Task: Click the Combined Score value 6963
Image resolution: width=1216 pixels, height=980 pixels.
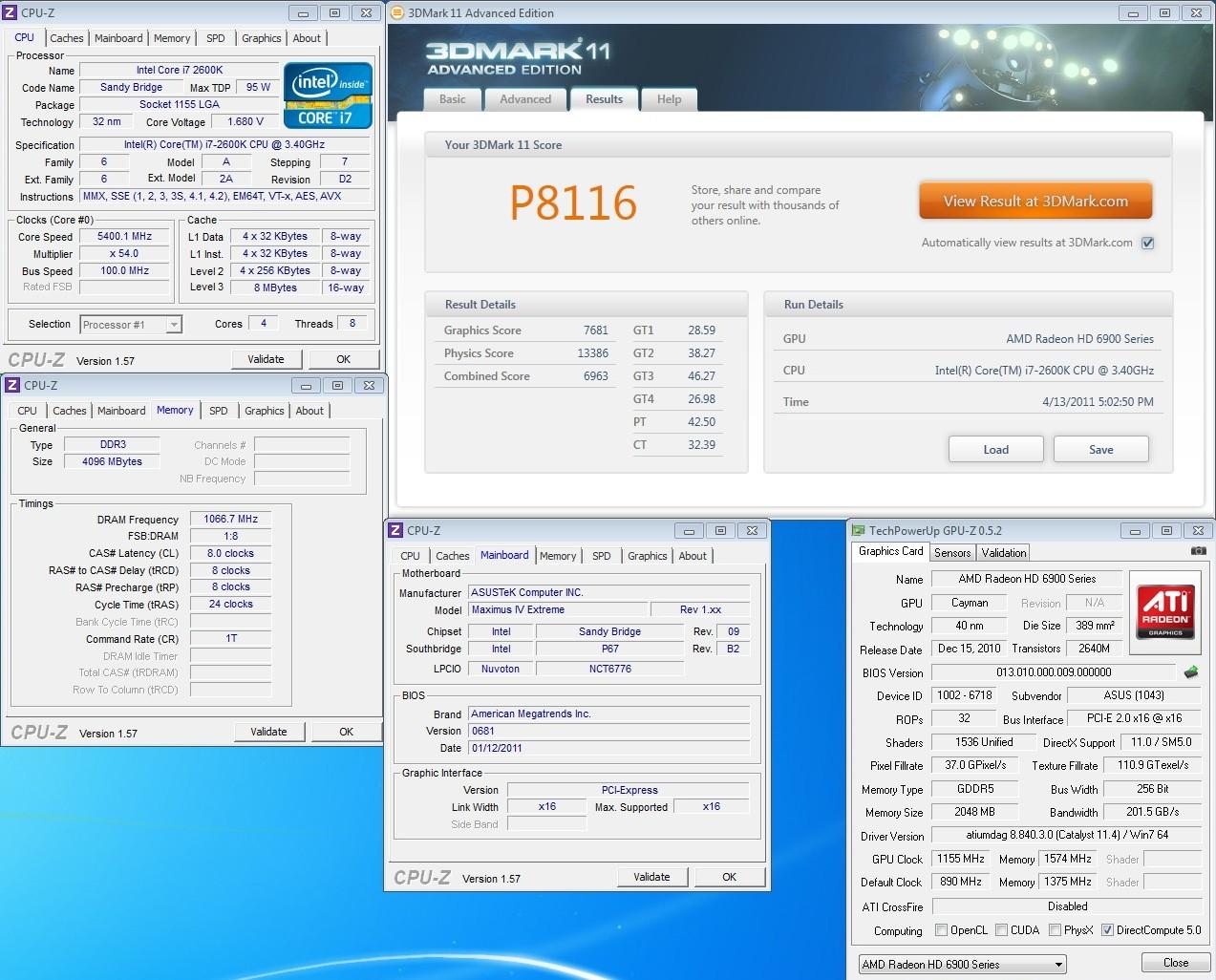Action: click(x=596, y=376)
